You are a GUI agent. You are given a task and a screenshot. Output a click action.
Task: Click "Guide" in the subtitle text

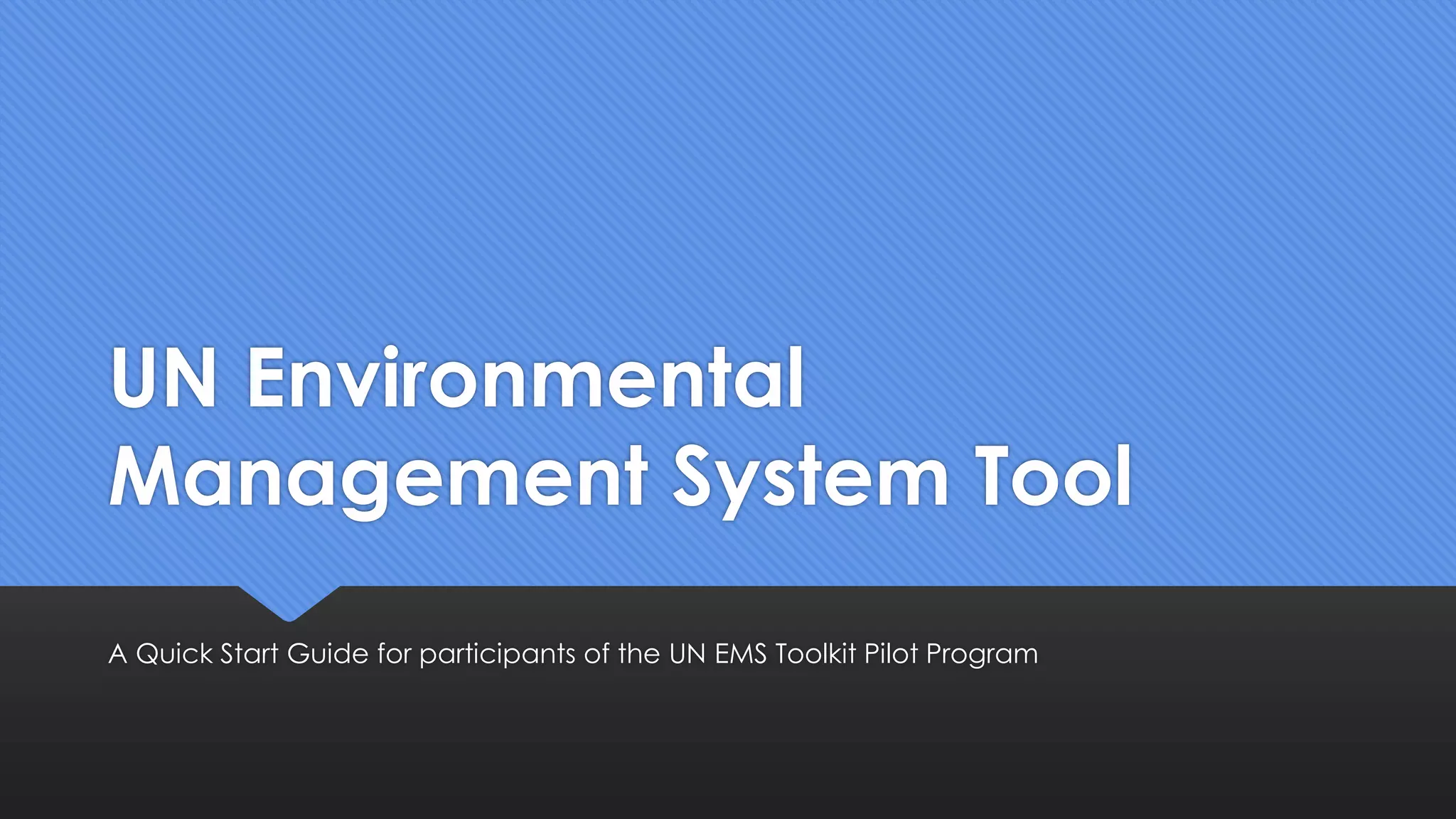point(328,653)
